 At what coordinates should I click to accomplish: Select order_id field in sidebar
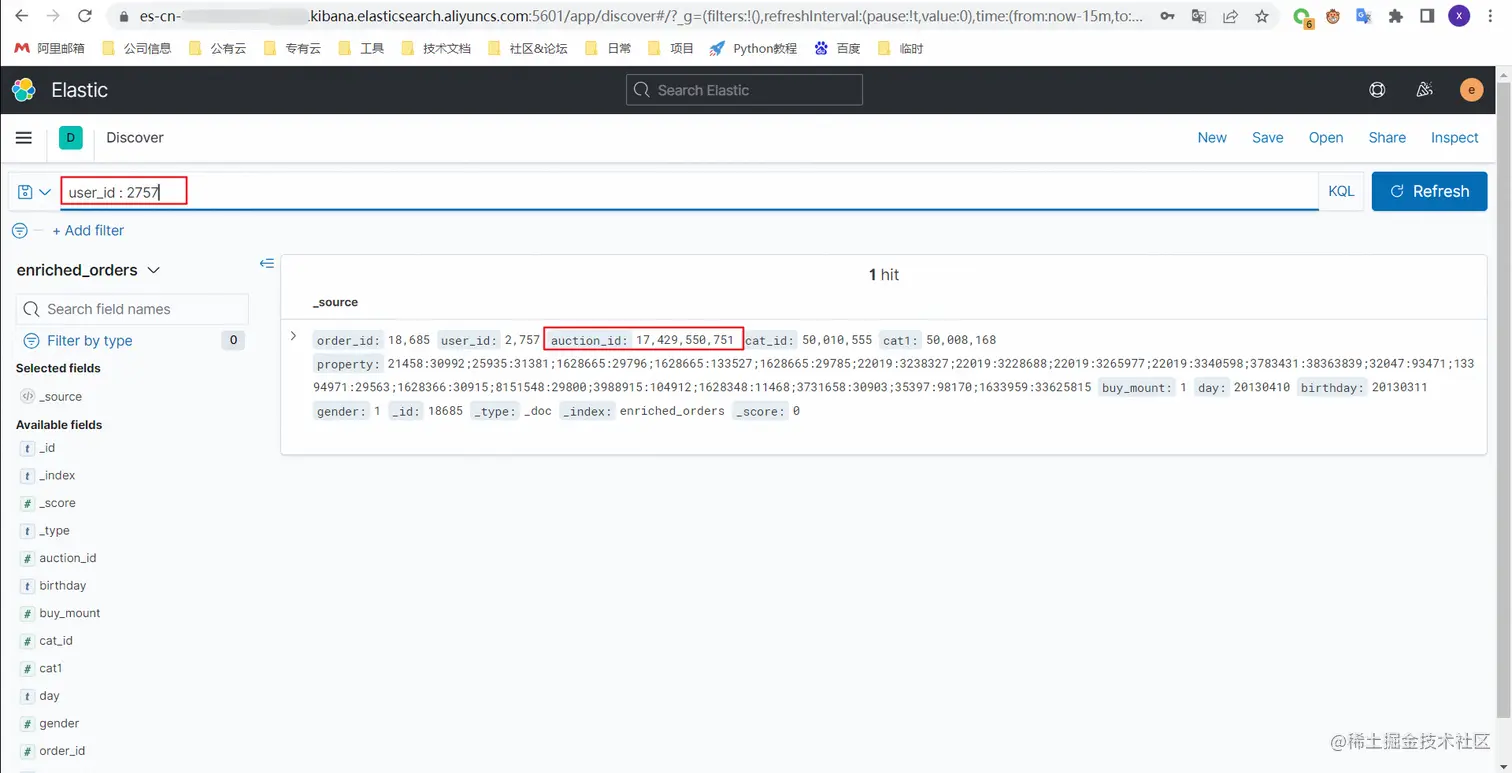click(x=62, y=751)
